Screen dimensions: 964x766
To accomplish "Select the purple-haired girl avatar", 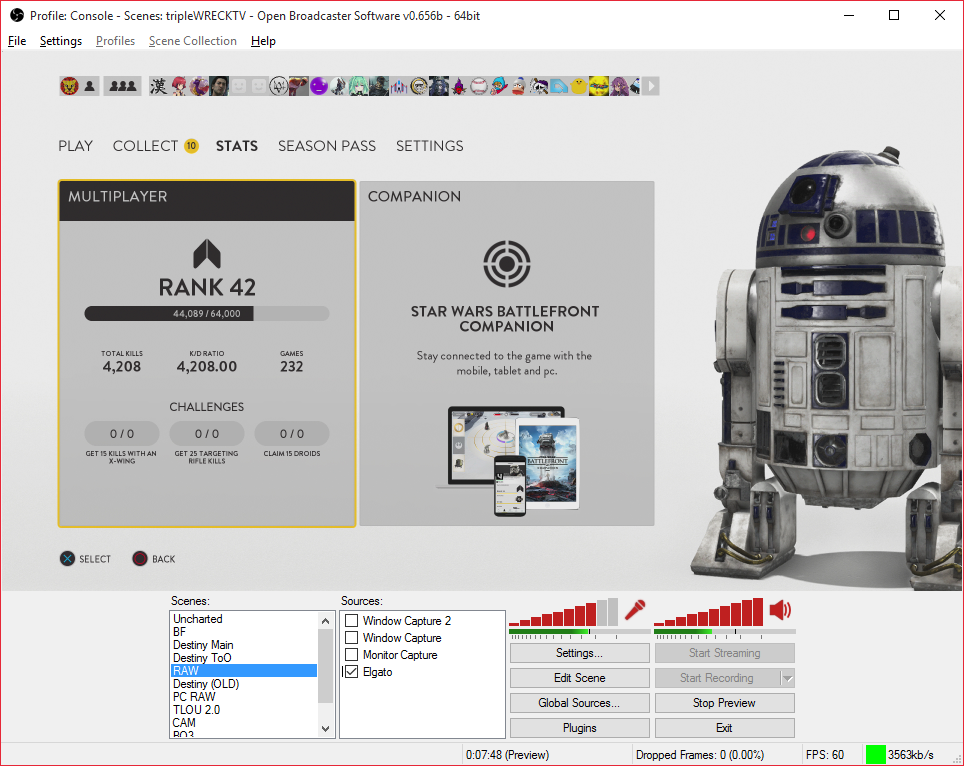I will 618,86.
